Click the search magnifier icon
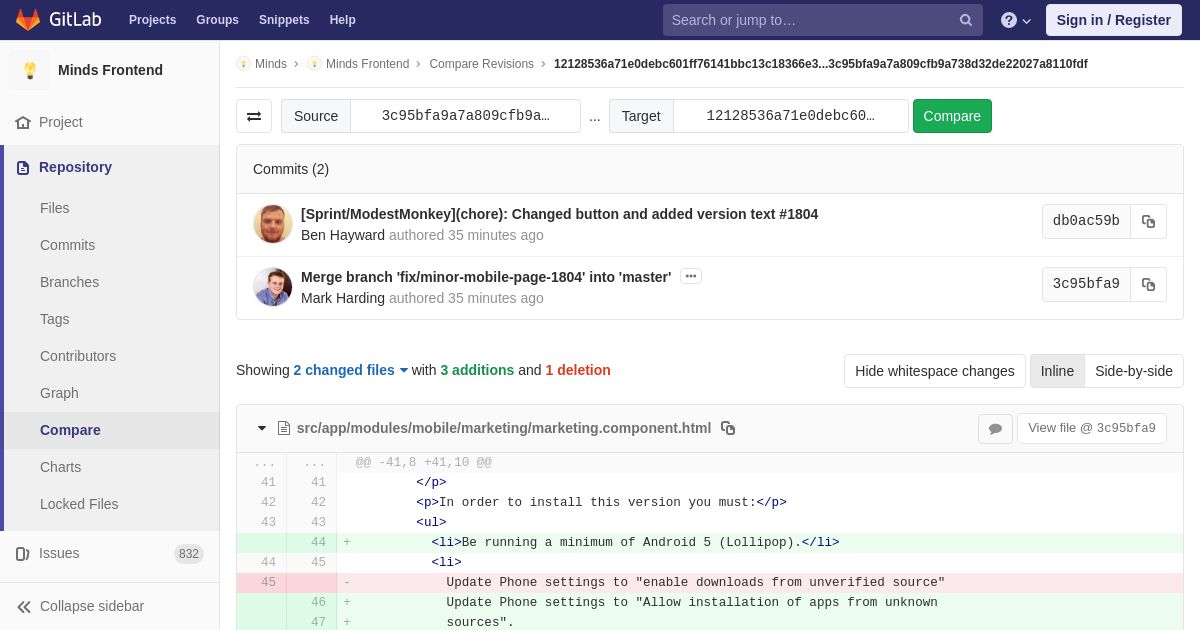The width and height of the screenshot is (1200, 630). 965,20
